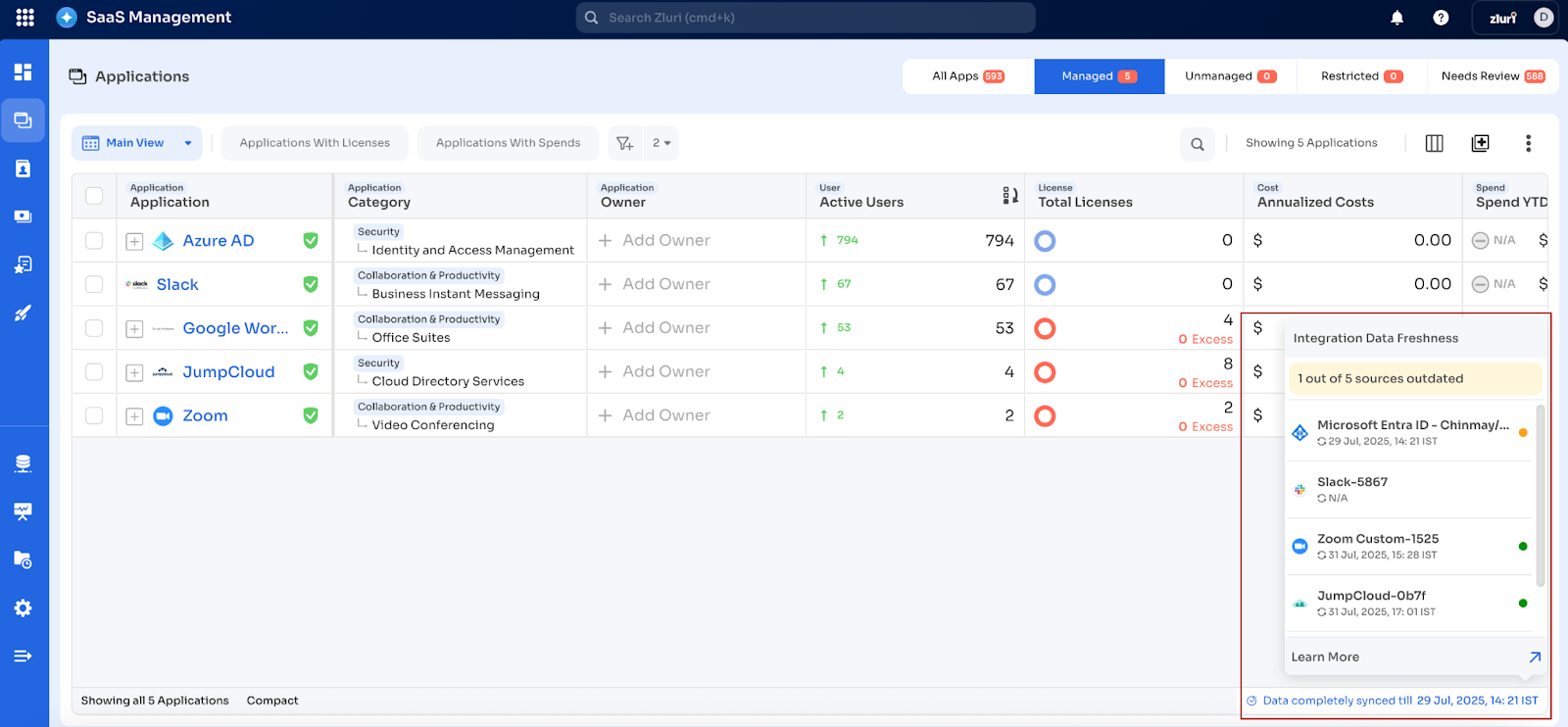
Task: Open the filter count 2 dropdown
Action: coord(661,143)
